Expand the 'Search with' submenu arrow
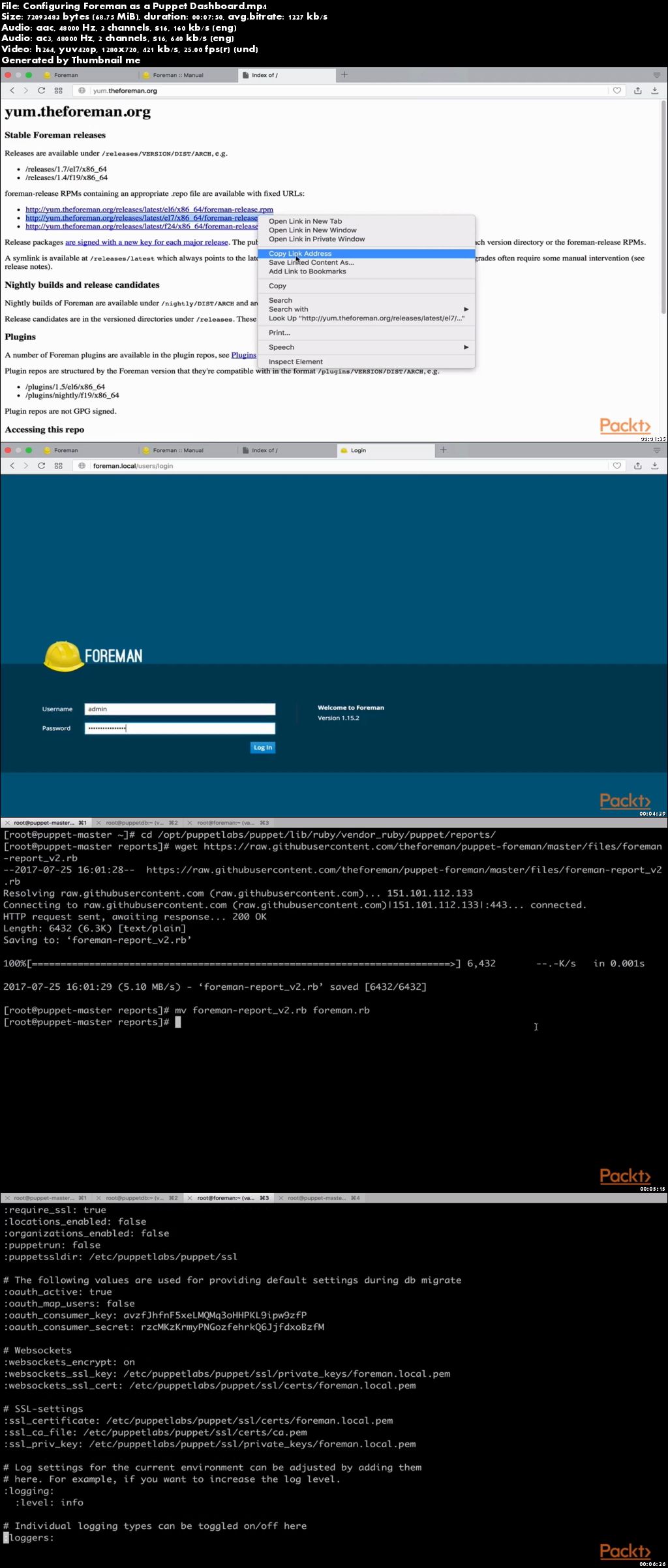Screen dimensions: 668x1568 (466, 309)
